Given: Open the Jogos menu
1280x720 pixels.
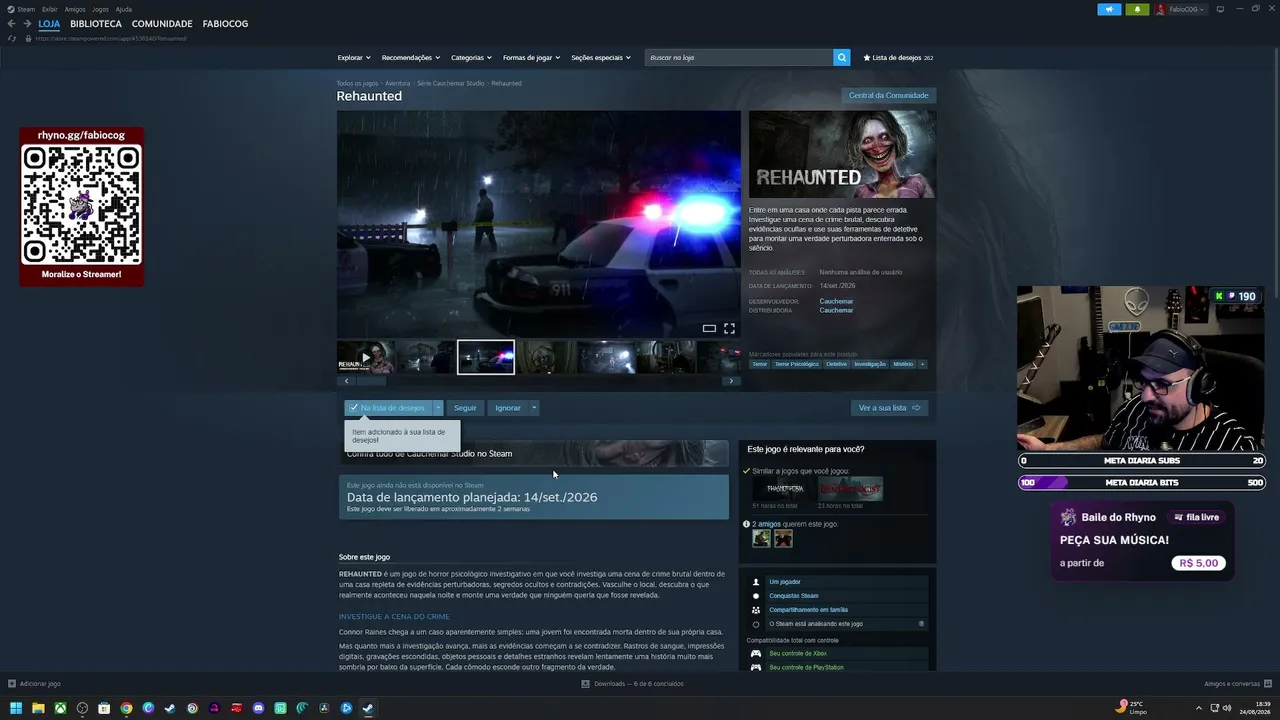Looking at the screenshot, I should click(100, 9).
